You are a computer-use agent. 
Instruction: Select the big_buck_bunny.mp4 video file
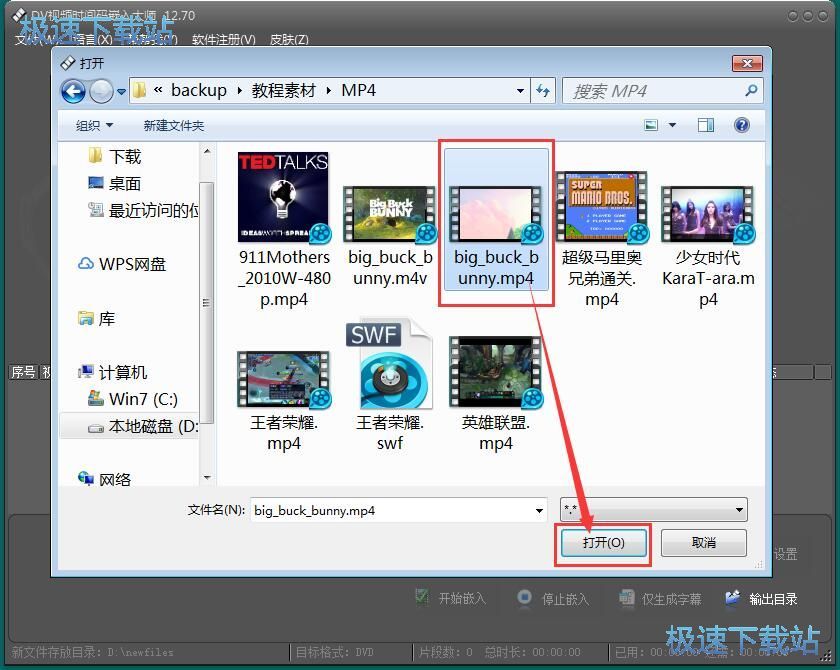coord(496,220)
